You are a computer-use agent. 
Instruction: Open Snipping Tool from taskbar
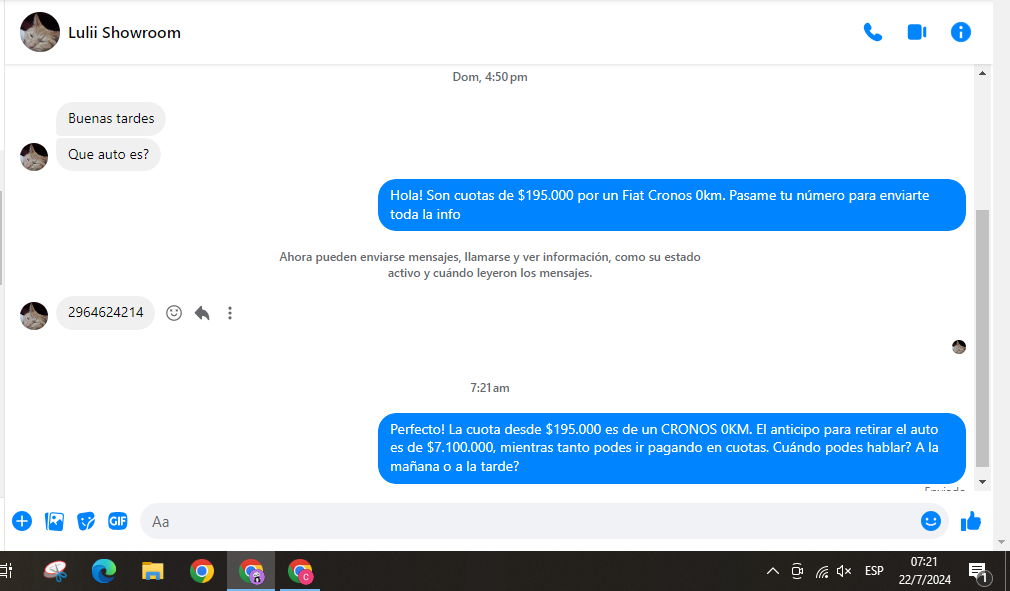[55, 571]
